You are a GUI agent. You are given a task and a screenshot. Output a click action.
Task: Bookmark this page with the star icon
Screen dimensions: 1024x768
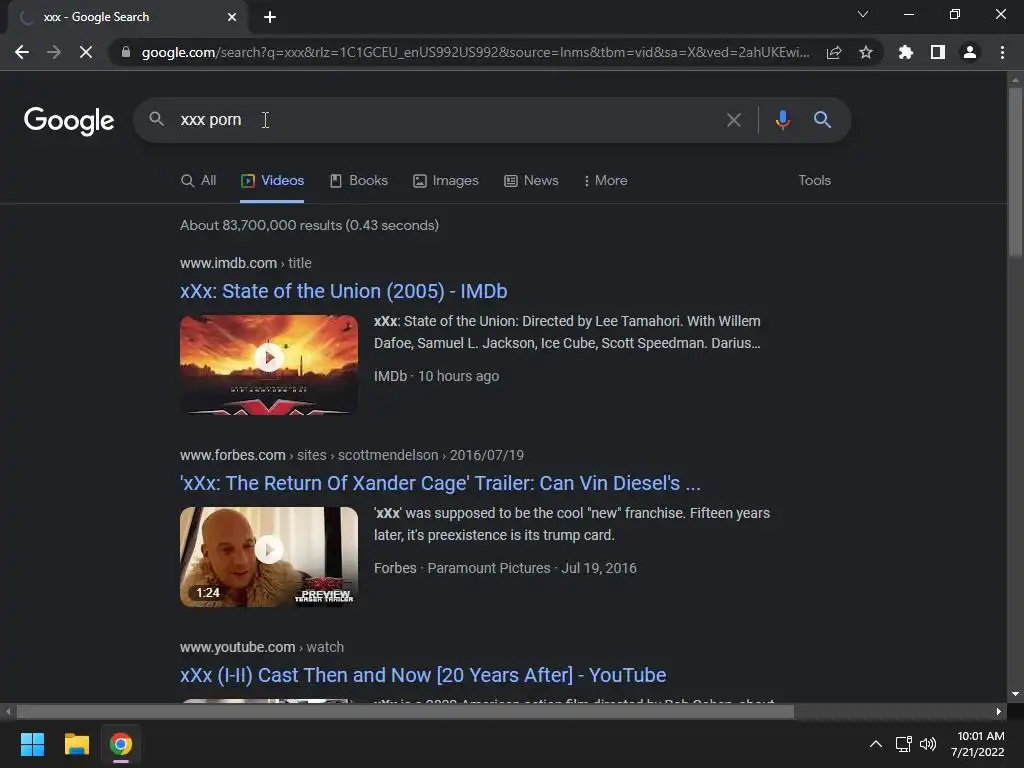[866, 52]
